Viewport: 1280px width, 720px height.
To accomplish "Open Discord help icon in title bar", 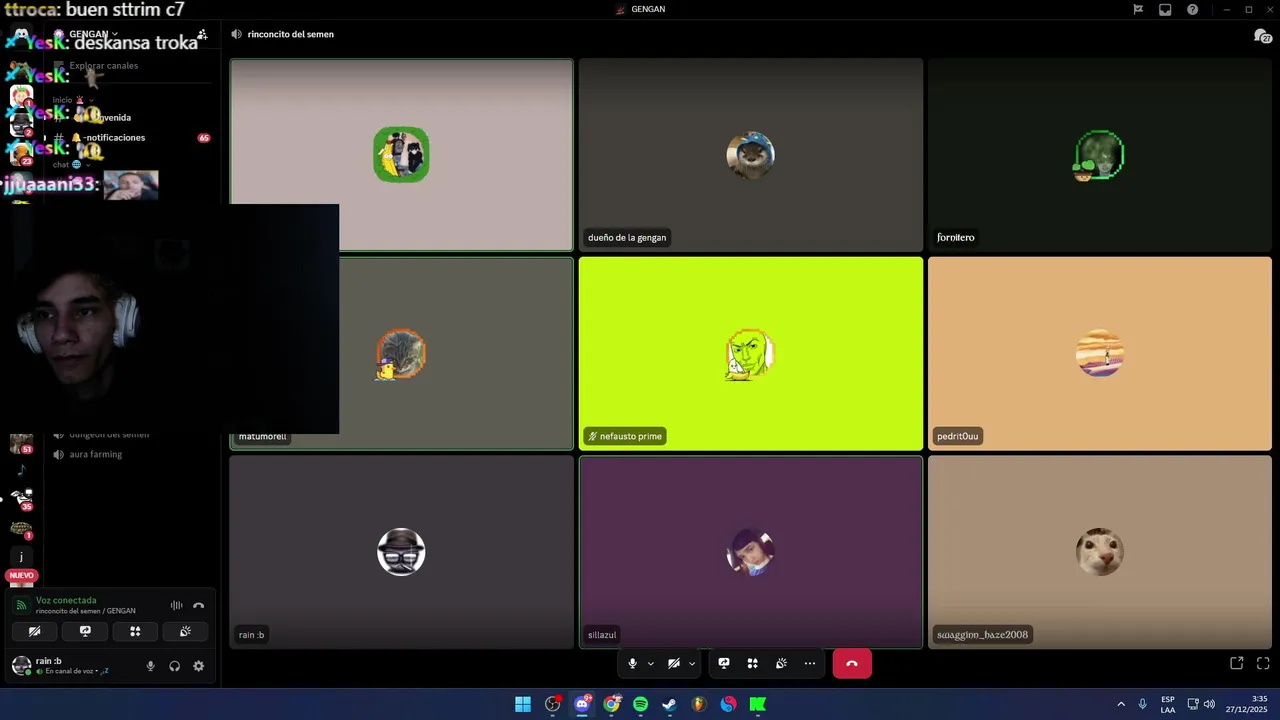I will click(x=1193, y=9).
